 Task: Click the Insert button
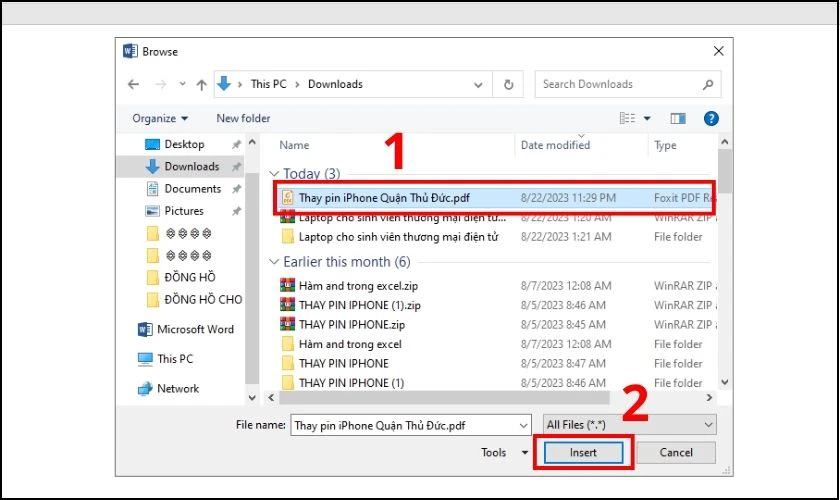click(583, 452)
